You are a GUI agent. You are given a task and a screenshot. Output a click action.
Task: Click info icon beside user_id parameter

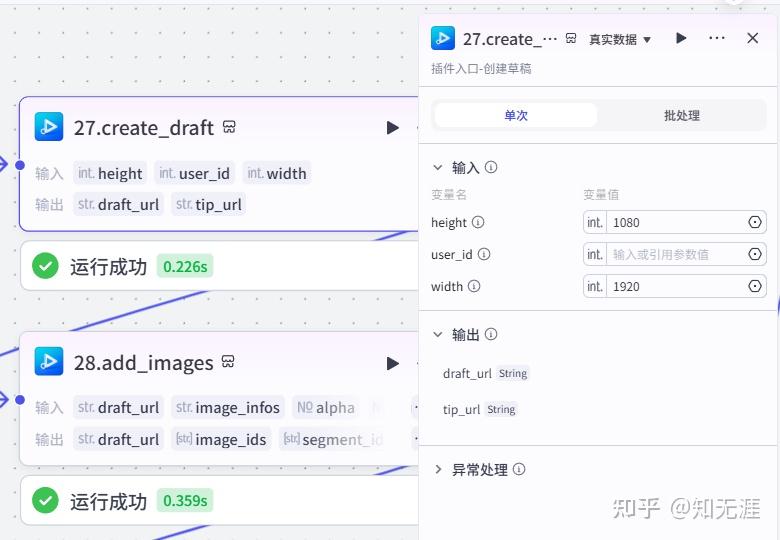484,255
